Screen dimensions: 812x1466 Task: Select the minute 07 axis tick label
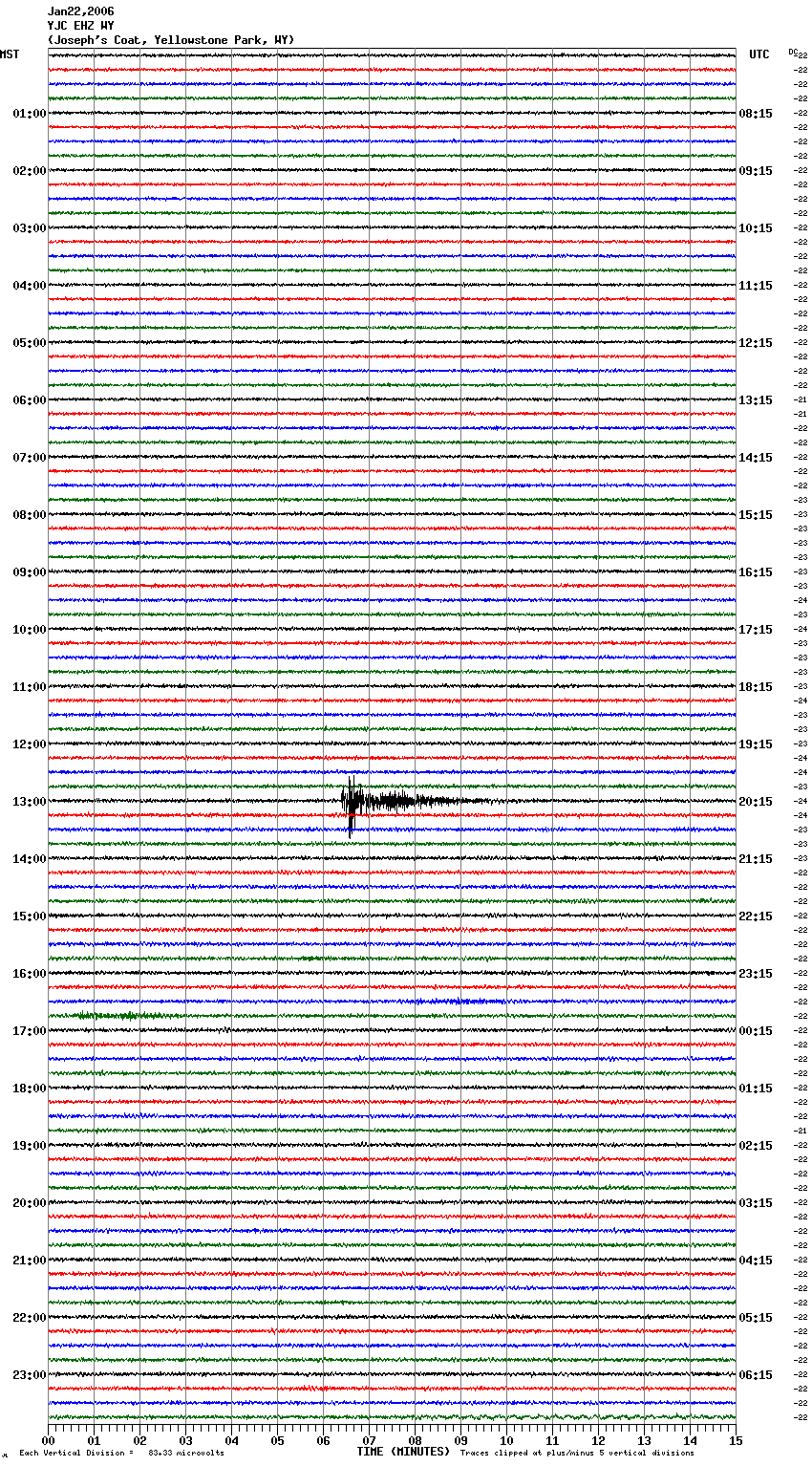(x=369, y=1441)
